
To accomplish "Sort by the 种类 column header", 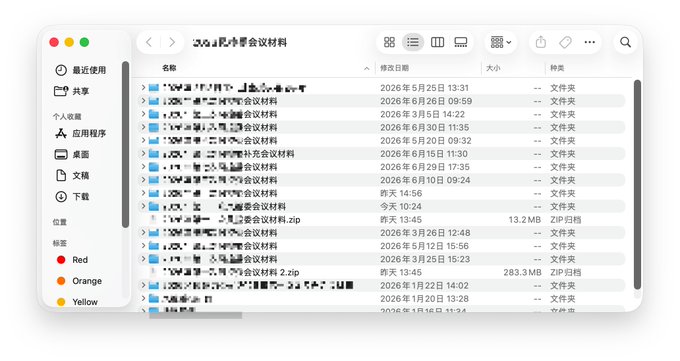I will click(x=557, y=68).
